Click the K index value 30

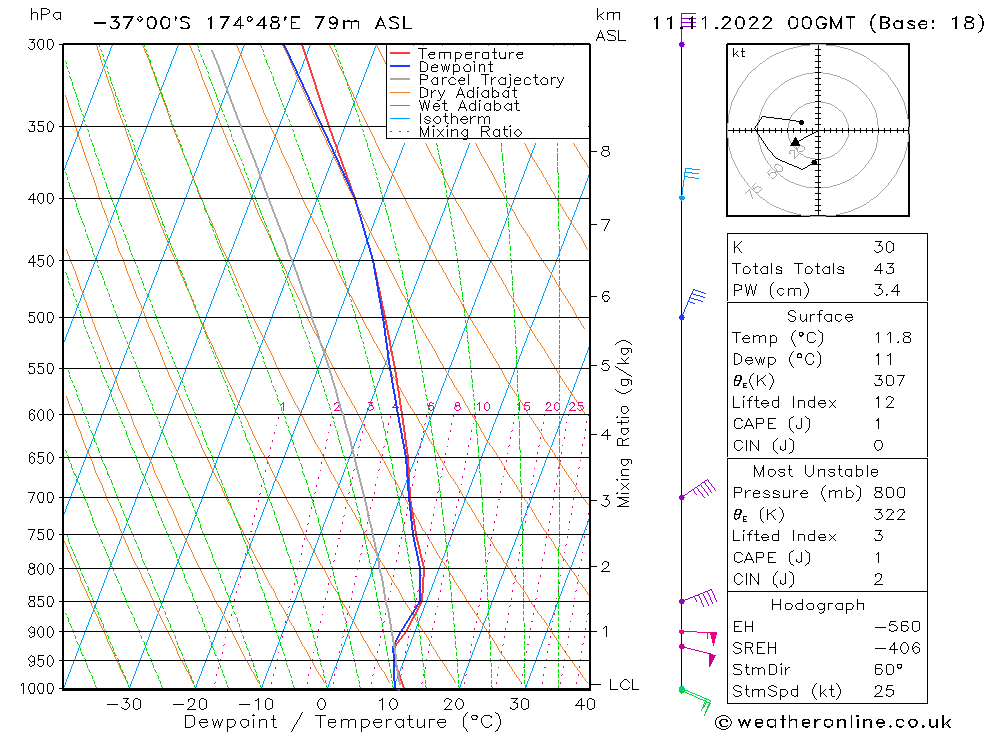pos(885,247)
